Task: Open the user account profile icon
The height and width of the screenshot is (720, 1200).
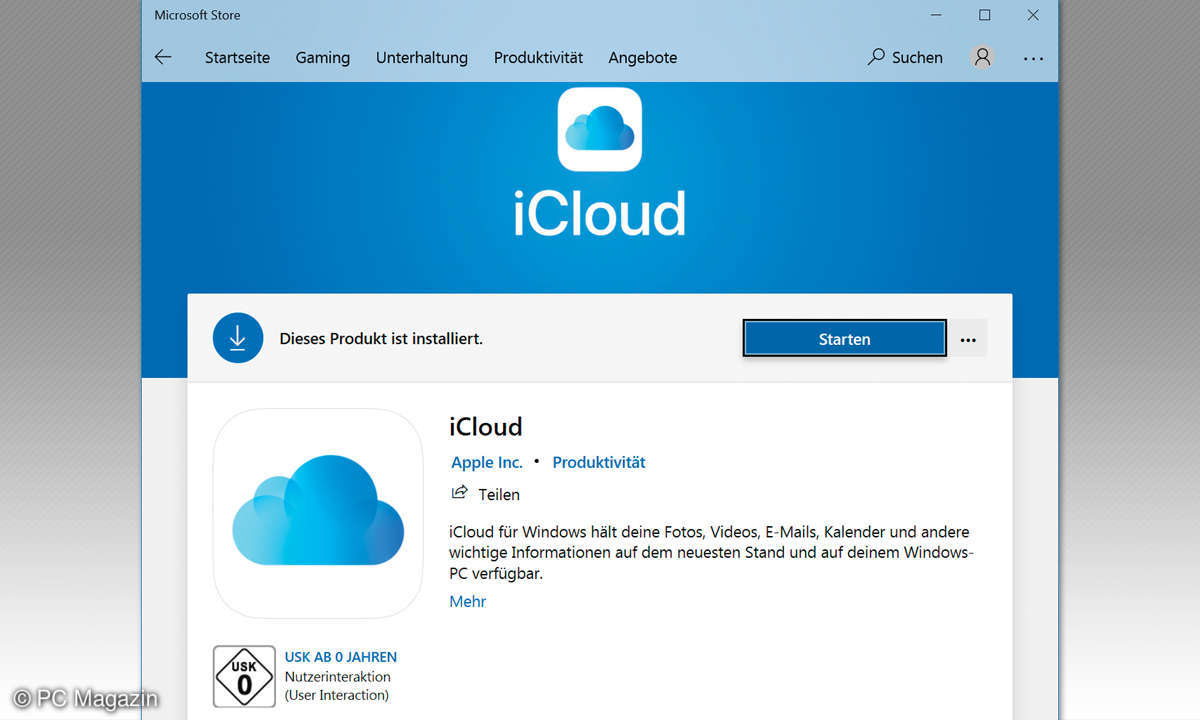Action: pos(982,57)
